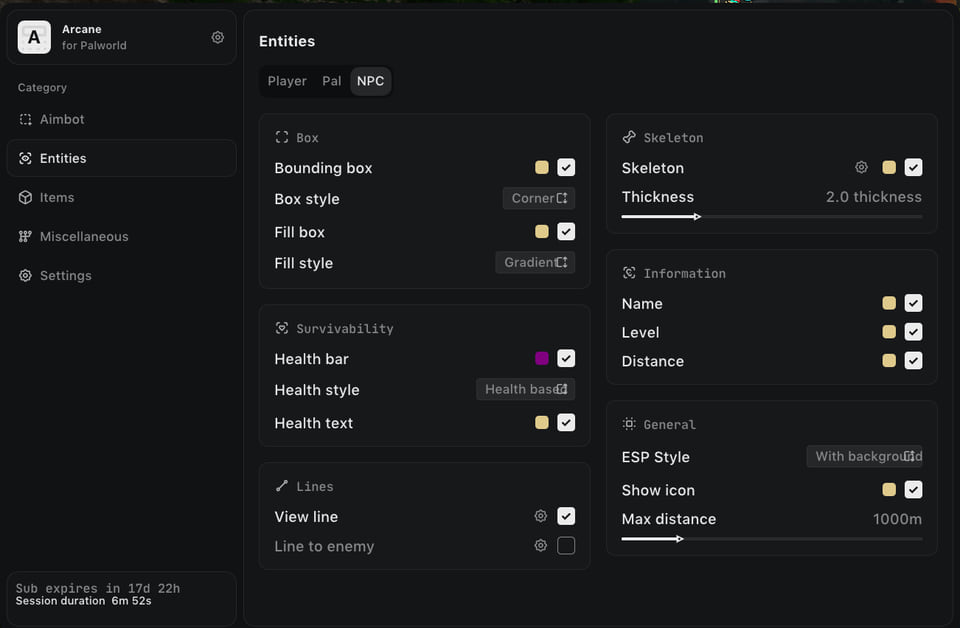Toggle the Show icon checkbox

pos(913,490)
